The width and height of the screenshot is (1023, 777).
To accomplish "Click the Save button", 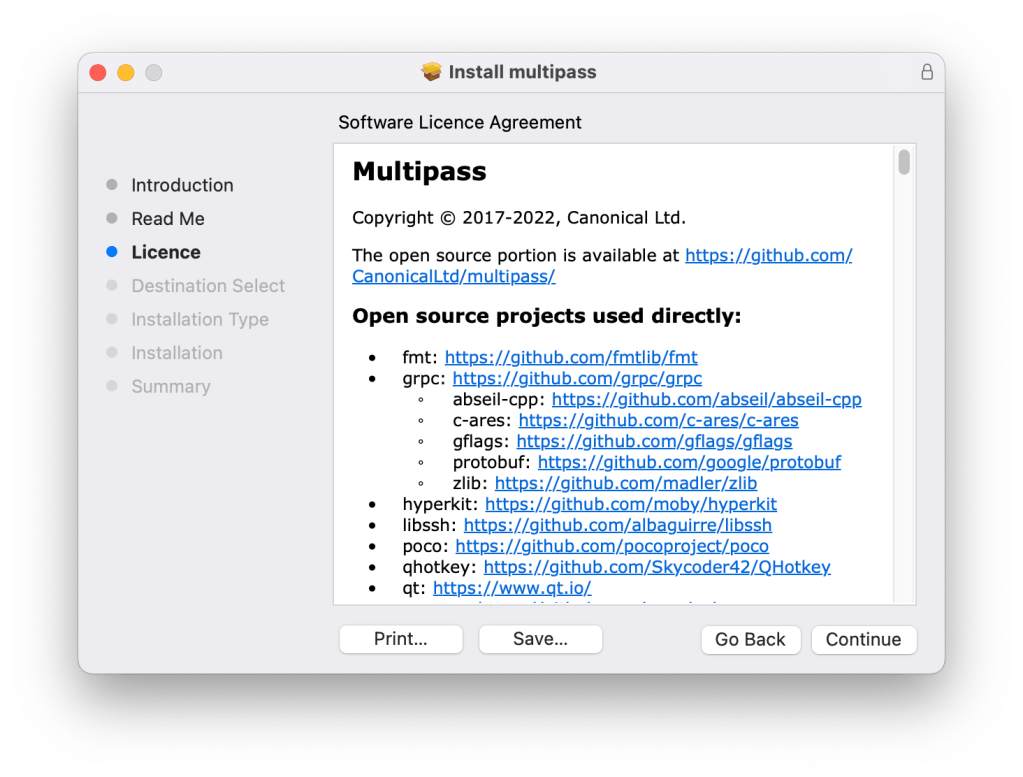I will coord(540,640).
